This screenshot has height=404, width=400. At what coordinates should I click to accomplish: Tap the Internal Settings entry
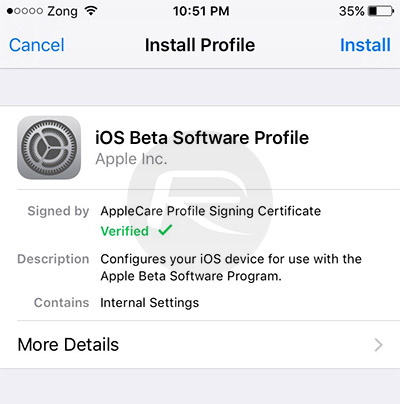[150, 303]
